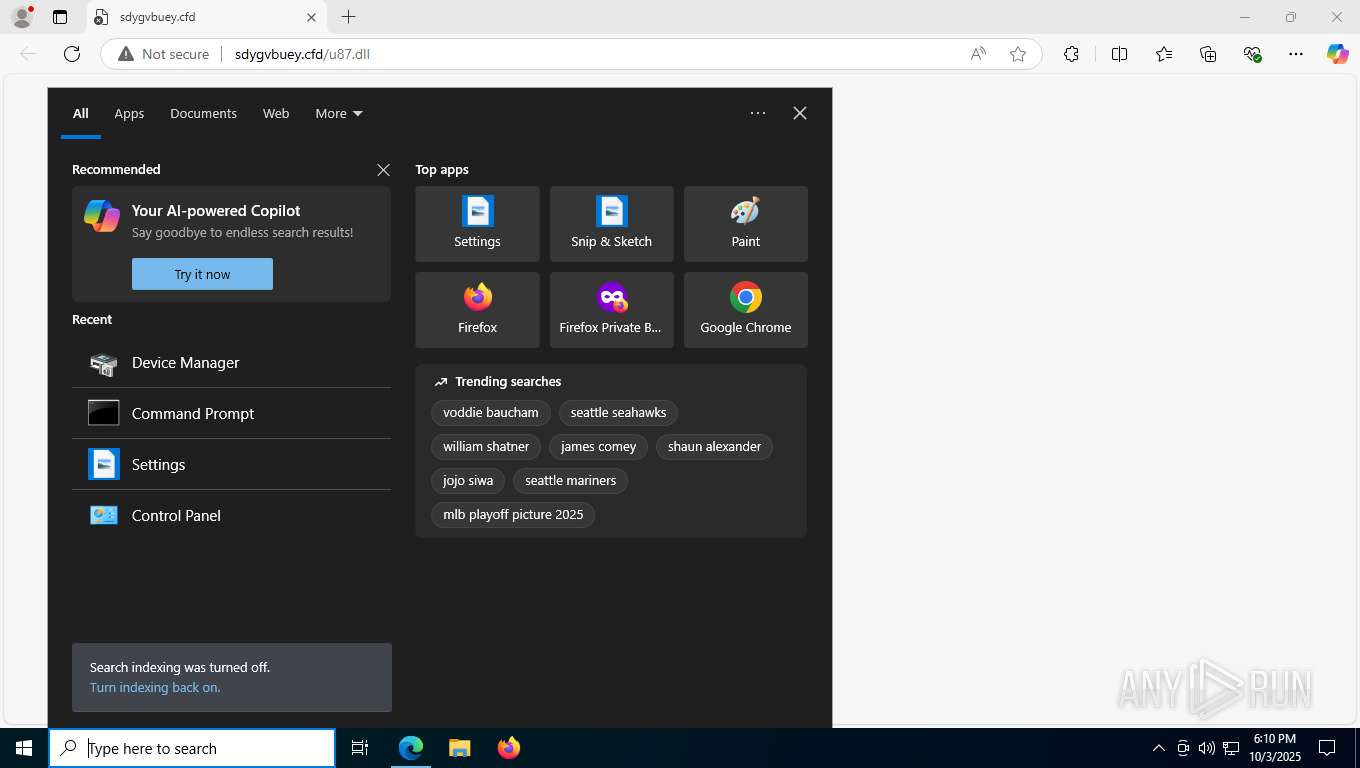Screen dimensions: 1360x768
Task: Search trending seattle seahawks
Action: click(618, 413)
